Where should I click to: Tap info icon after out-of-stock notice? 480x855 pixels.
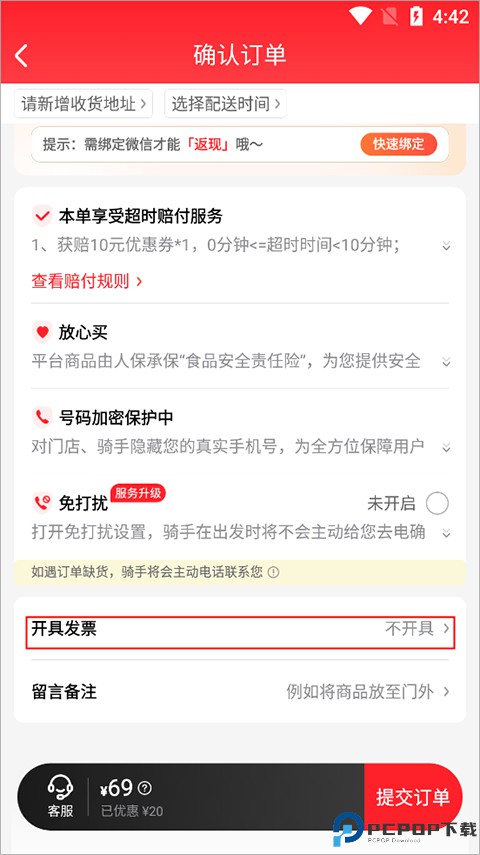[x=274, y=573]
